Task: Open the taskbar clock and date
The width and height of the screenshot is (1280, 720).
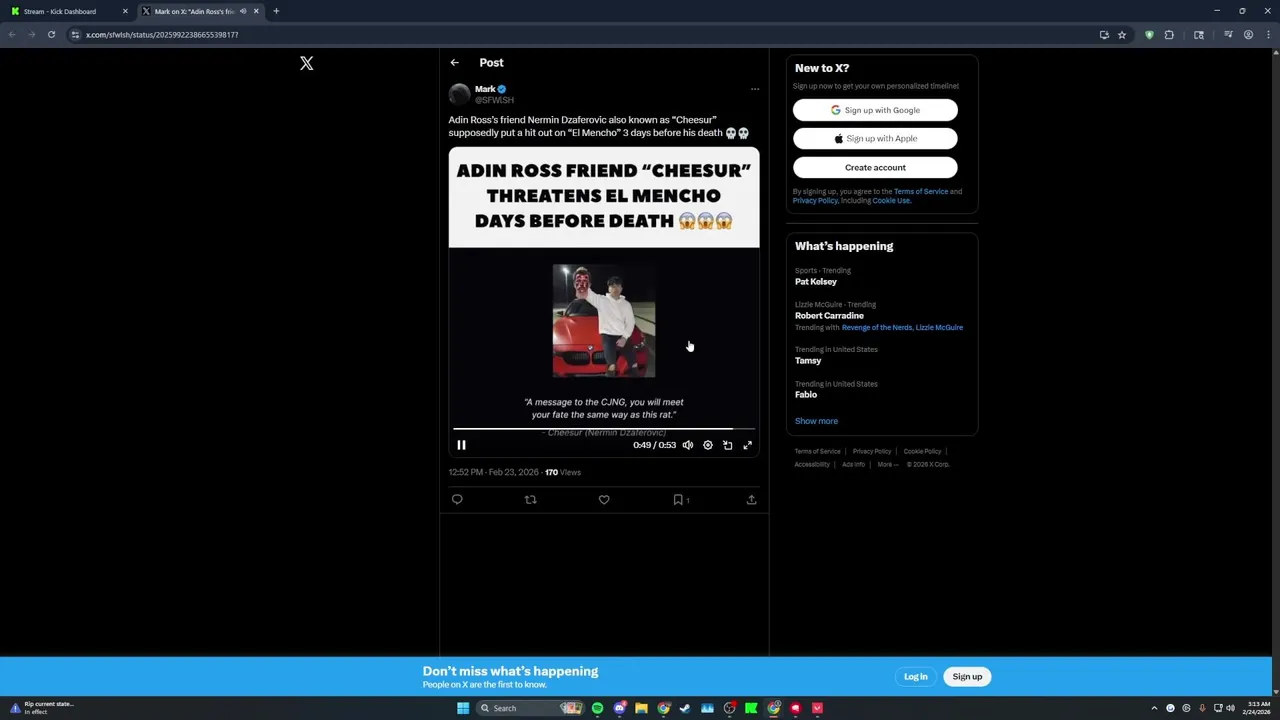Action: 1258,708
